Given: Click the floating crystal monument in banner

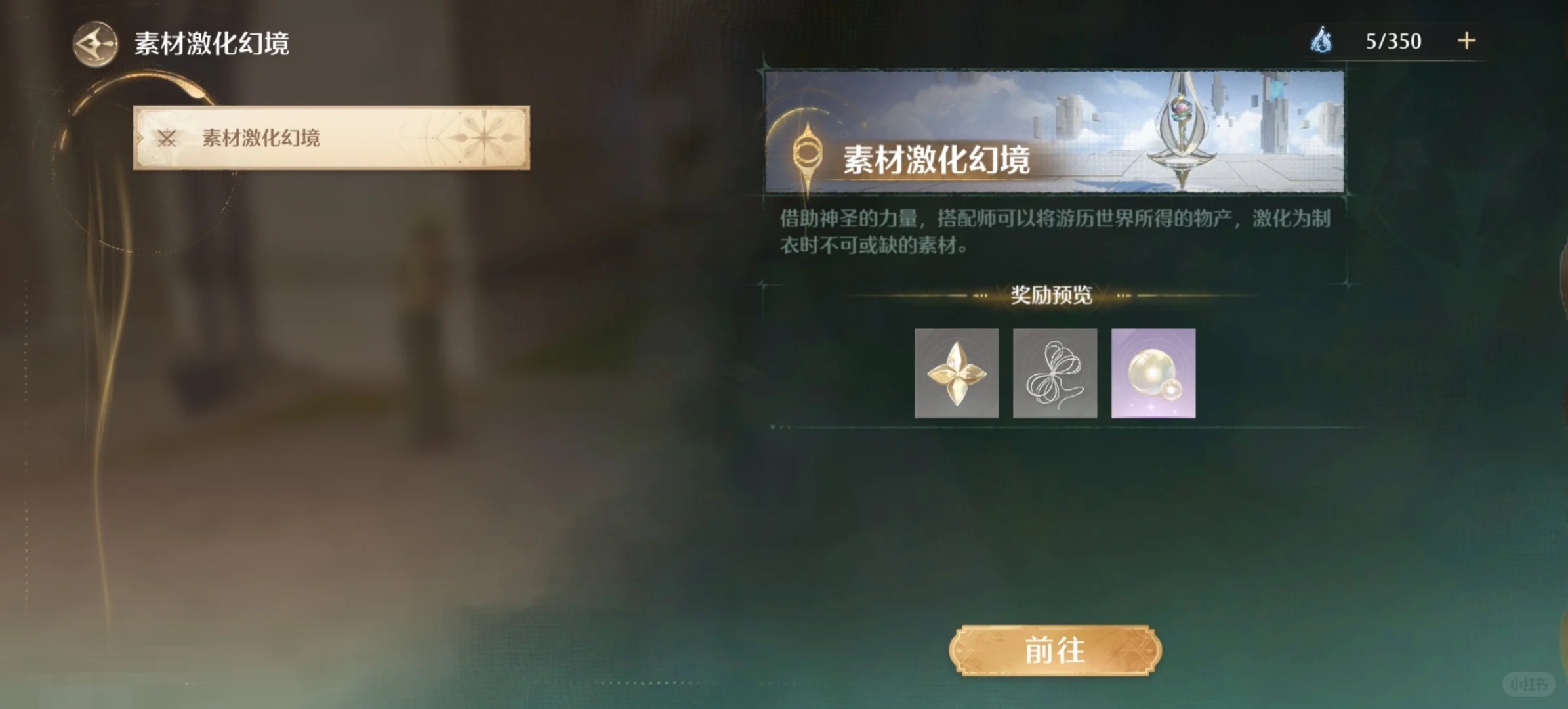Looking at the screenshot, I should 1181,131.
